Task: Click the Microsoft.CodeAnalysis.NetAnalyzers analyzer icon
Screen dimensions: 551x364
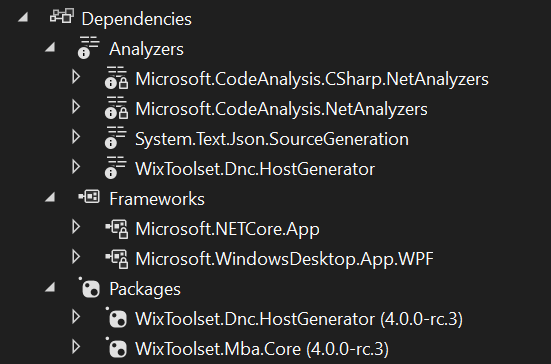Action: [x=116, y=108]
